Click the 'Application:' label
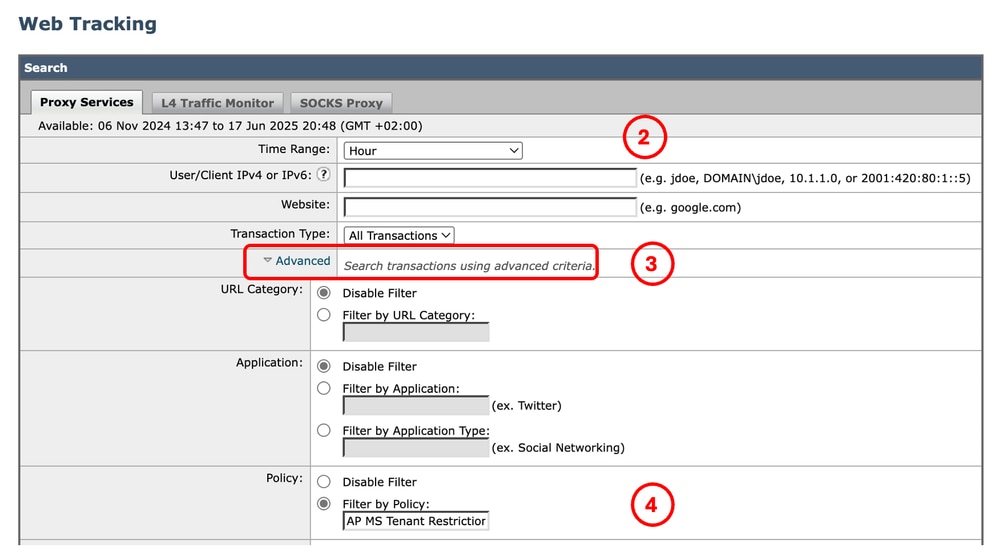Screen dimensions: 999x556 [x=270, y=362]
